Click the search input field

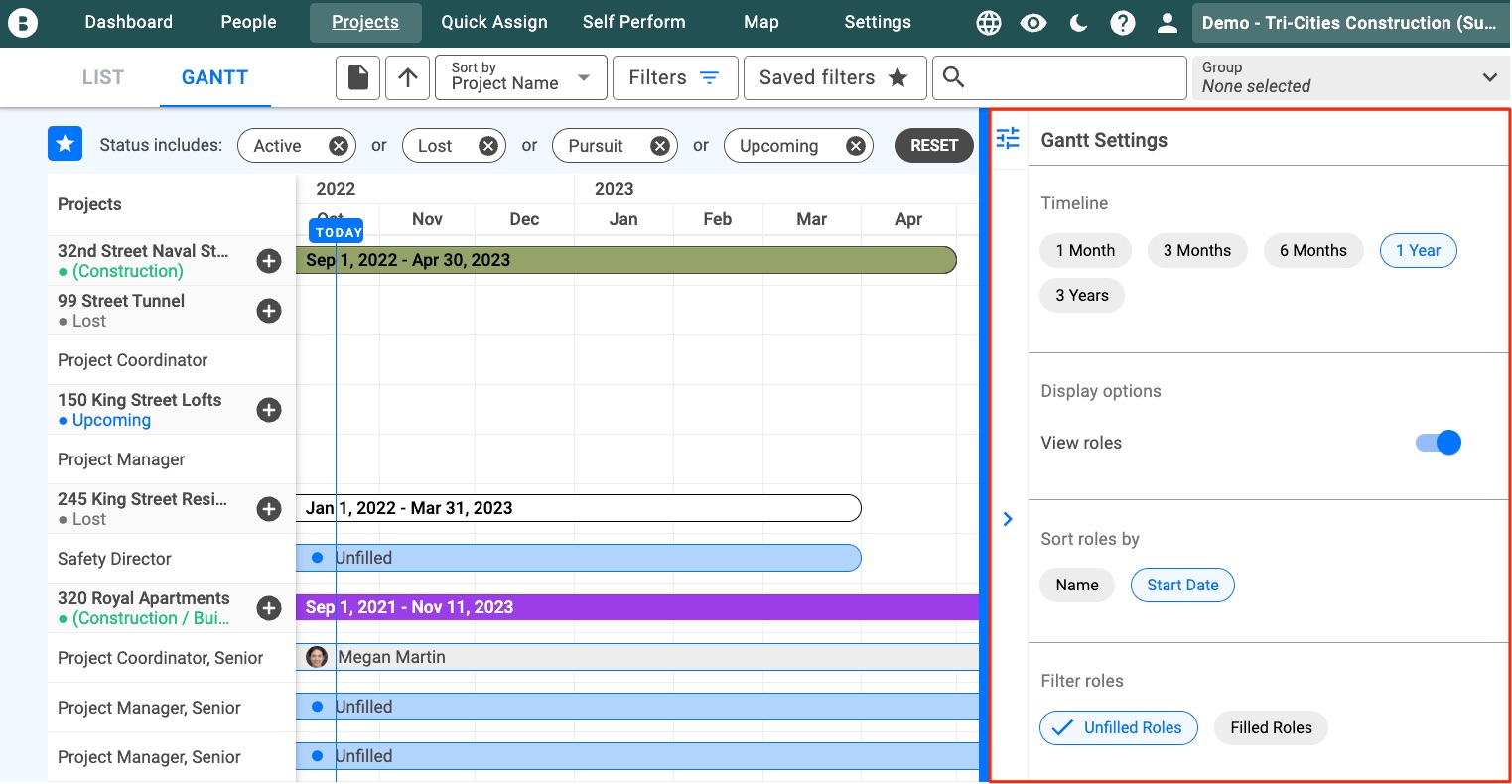1059,77
